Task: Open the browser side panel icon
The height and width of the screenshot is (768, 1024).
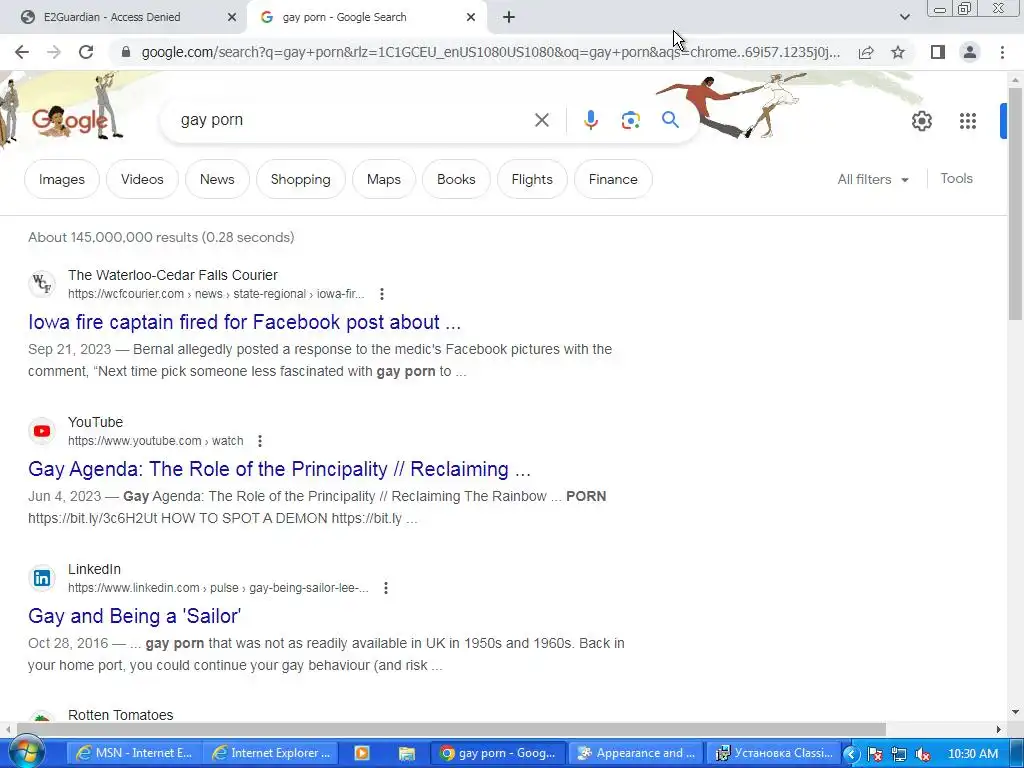Action: 938,52
